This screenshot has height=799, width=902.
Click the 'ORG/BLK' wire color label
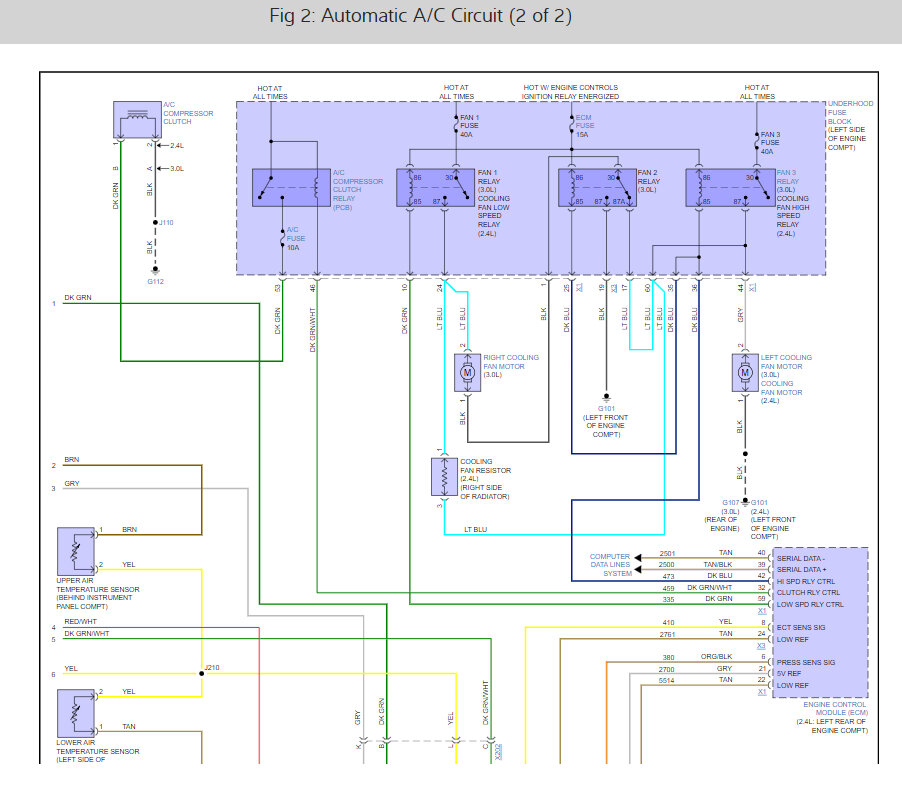(x=716, y=656)
